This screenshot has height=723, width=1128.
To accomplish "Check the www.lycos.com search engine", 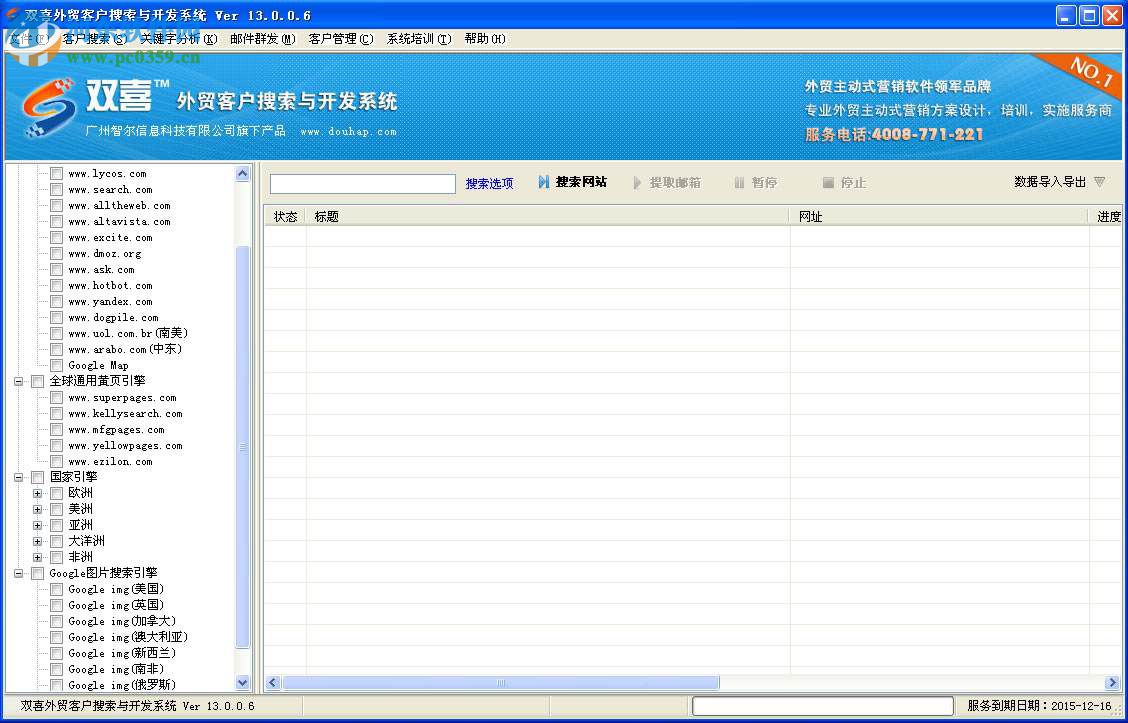I will pyautogui.click(x=56, y=173).
